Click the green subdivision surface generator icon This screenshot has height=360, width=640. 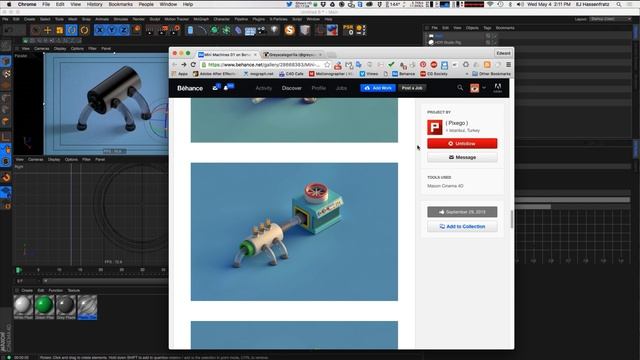click(214, 30)
